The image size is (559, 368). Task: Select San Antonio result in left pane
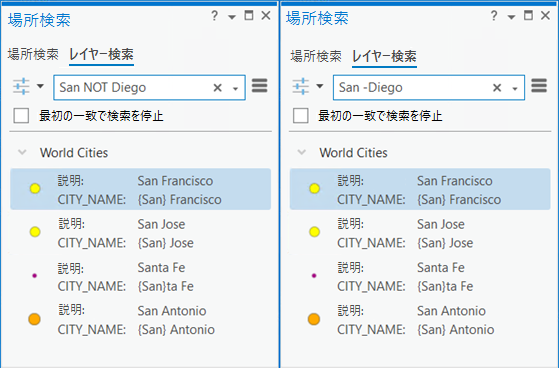coord(140,320)
